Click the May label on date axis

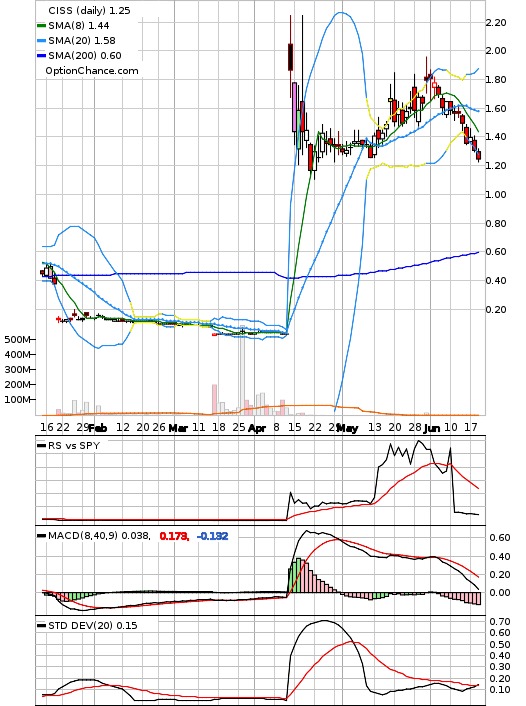coord(347,428)
